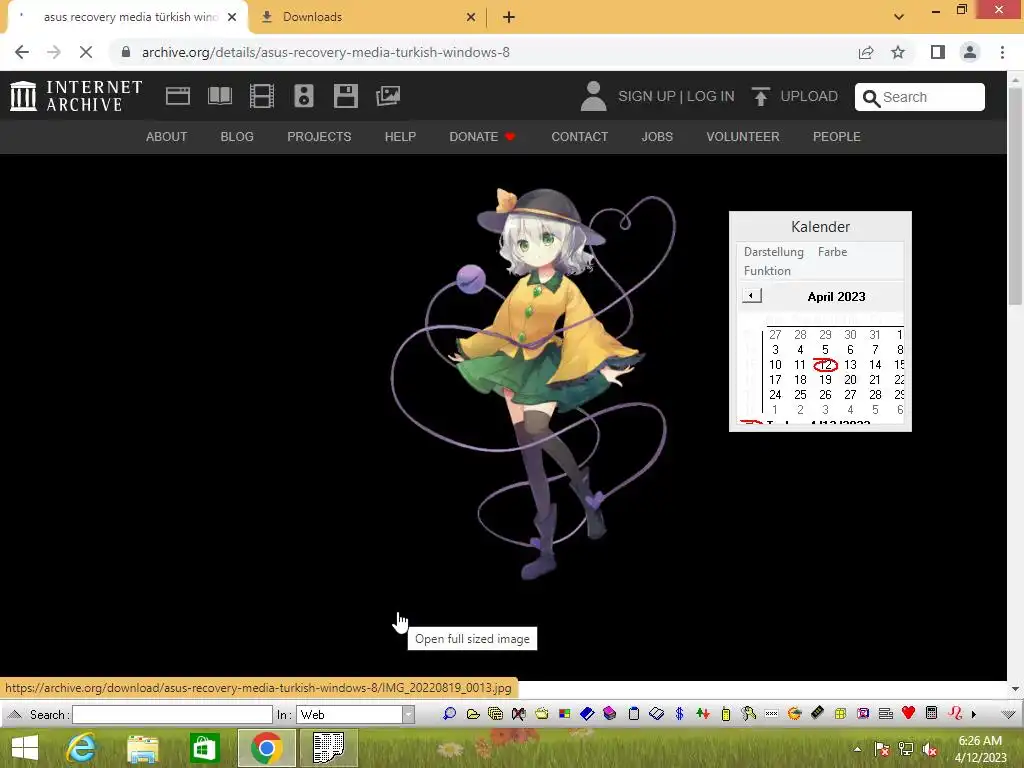Launch Internet Explorer from the taskbar
This screenshot has height=768, width=1024.
(x=82, y=748)
